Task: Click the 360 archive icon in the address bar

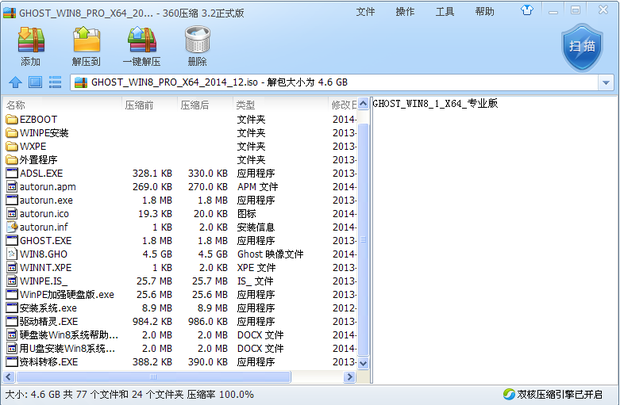Action: [81, 82]
